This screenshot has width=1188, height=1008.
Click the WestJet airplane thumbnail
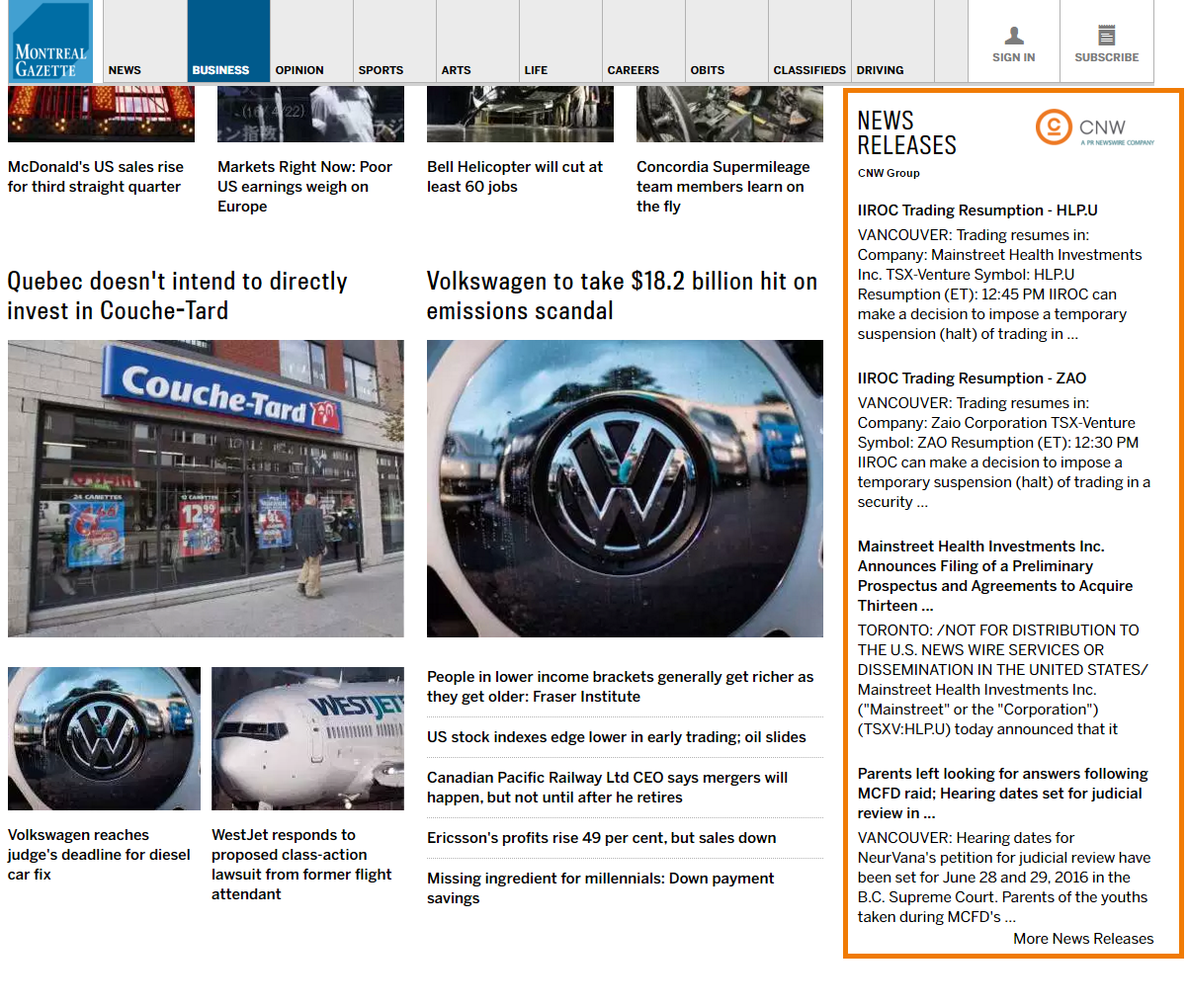click(307, 738)
